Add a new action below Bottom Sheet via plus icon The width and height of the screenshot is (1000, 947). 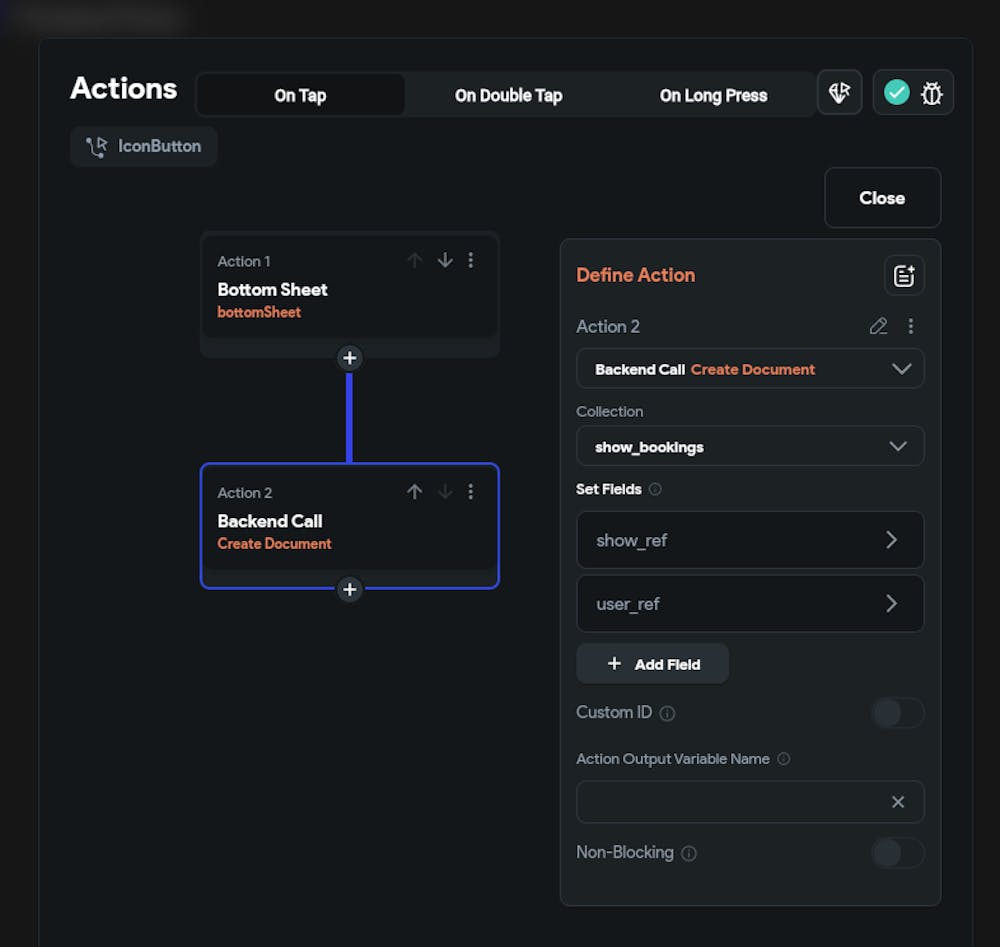point(349,358)
